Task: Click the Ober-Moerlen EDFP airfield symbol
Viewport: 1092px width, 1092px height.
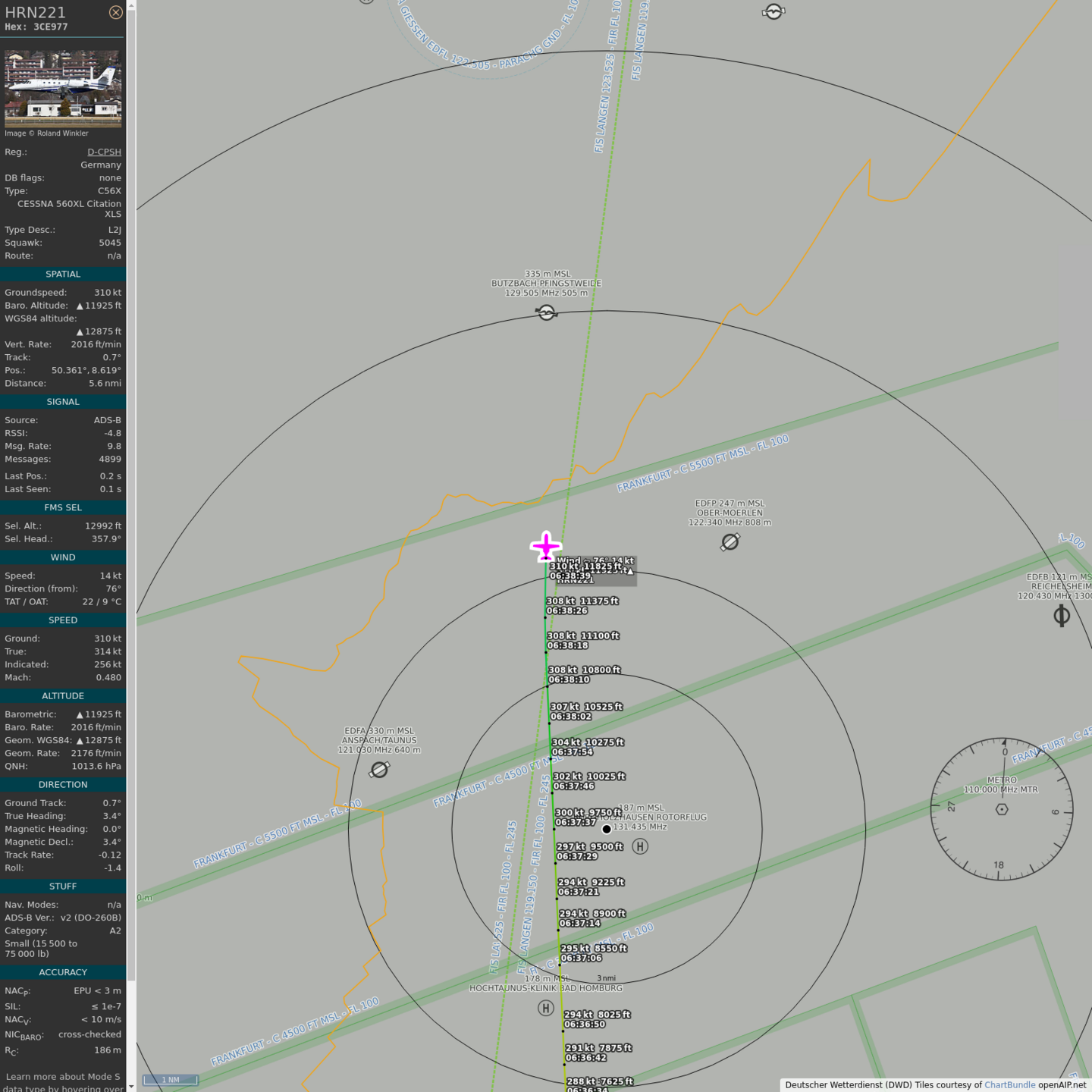Action: coord(730,542)
